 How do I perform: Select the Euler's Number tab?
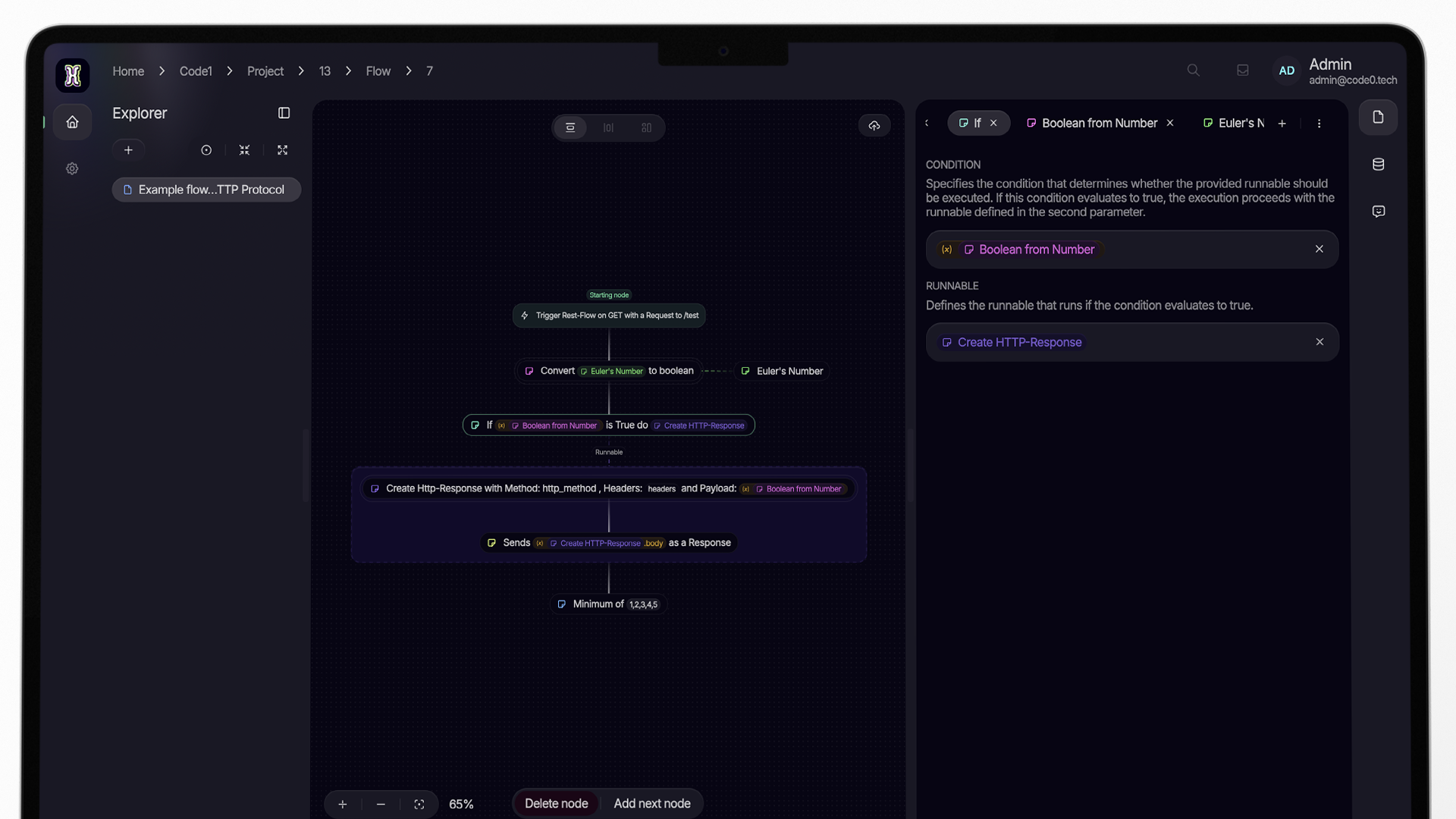(x=1234, y=123)
